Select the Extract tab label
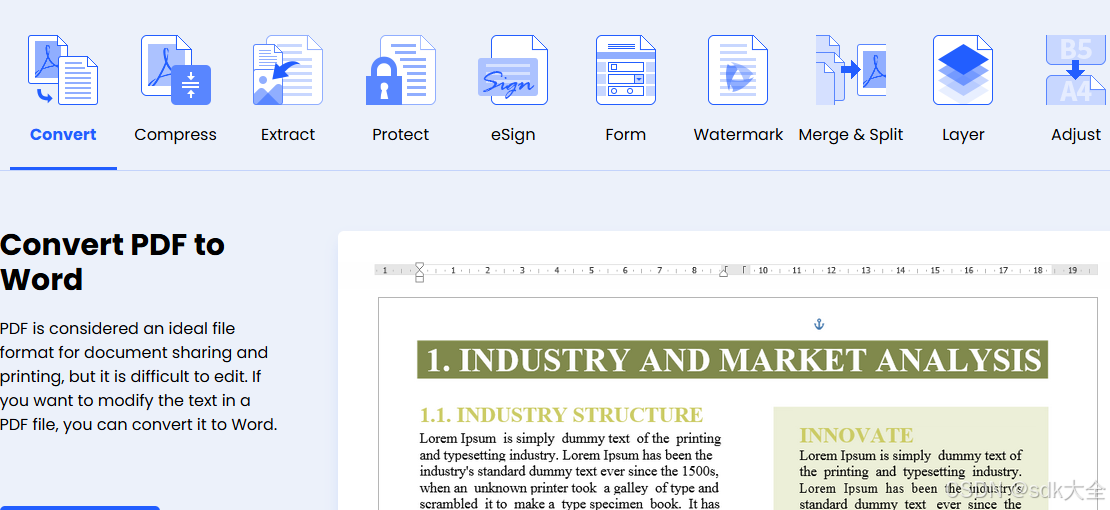1110x510 pixels. click(288, 135)
